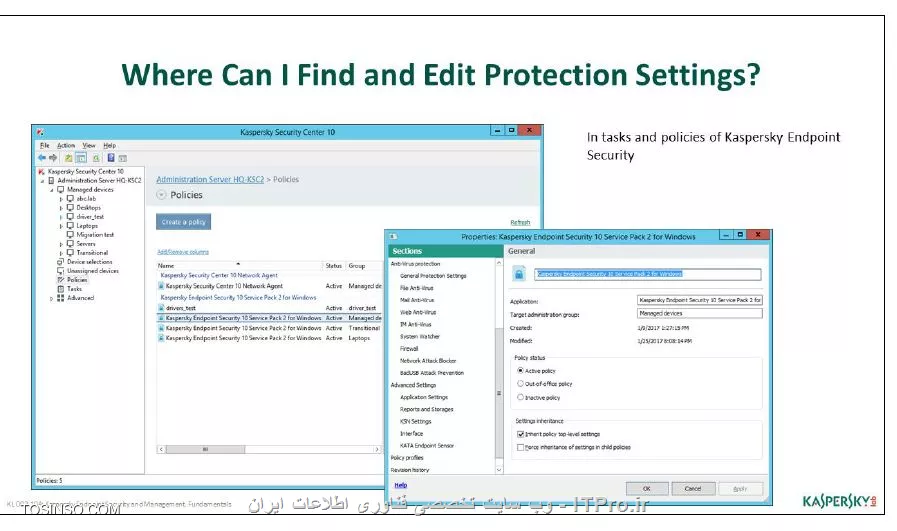
Task: Click the refresh toolbar icon
Action: point(96,158)
